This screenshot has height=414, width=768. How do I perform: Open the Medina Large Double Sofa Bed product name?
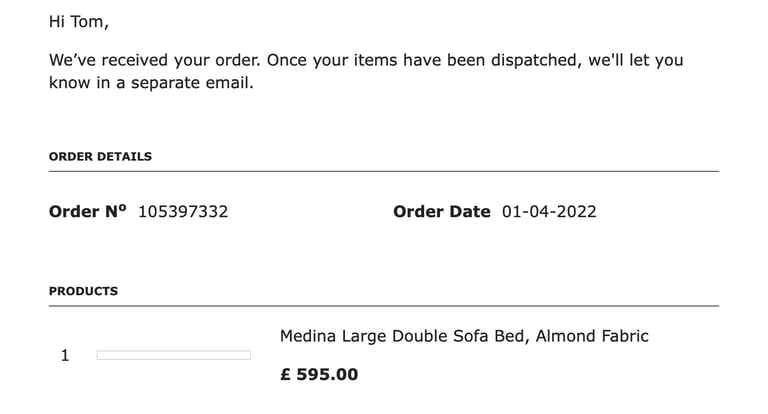464,337
